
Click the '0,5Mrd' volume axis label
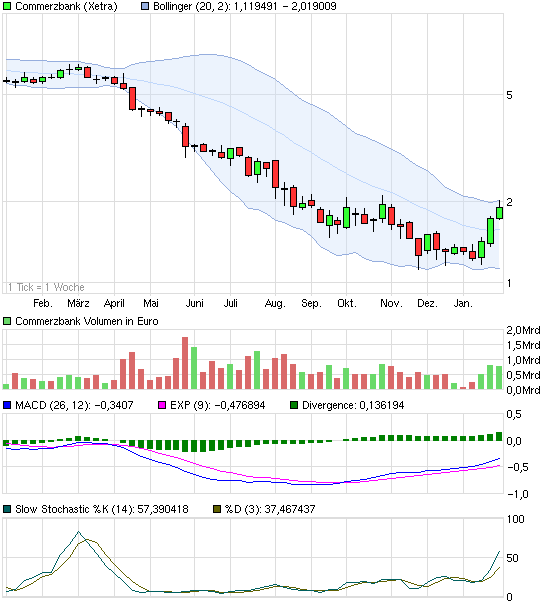click(x=523, y=375)
